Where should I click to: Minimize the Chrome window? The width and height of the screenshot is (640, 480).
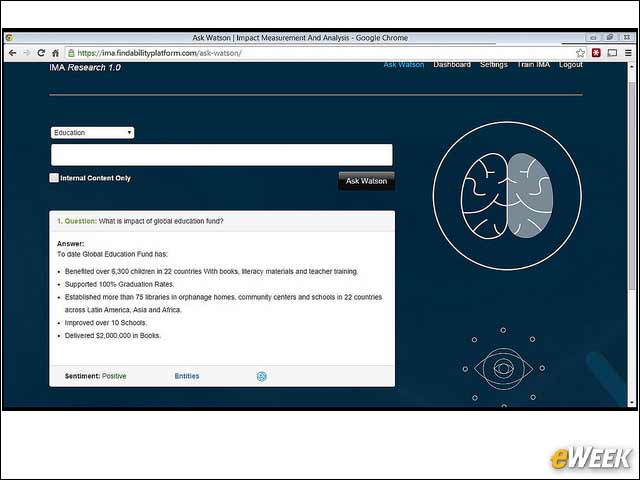(x=593, y=37)
